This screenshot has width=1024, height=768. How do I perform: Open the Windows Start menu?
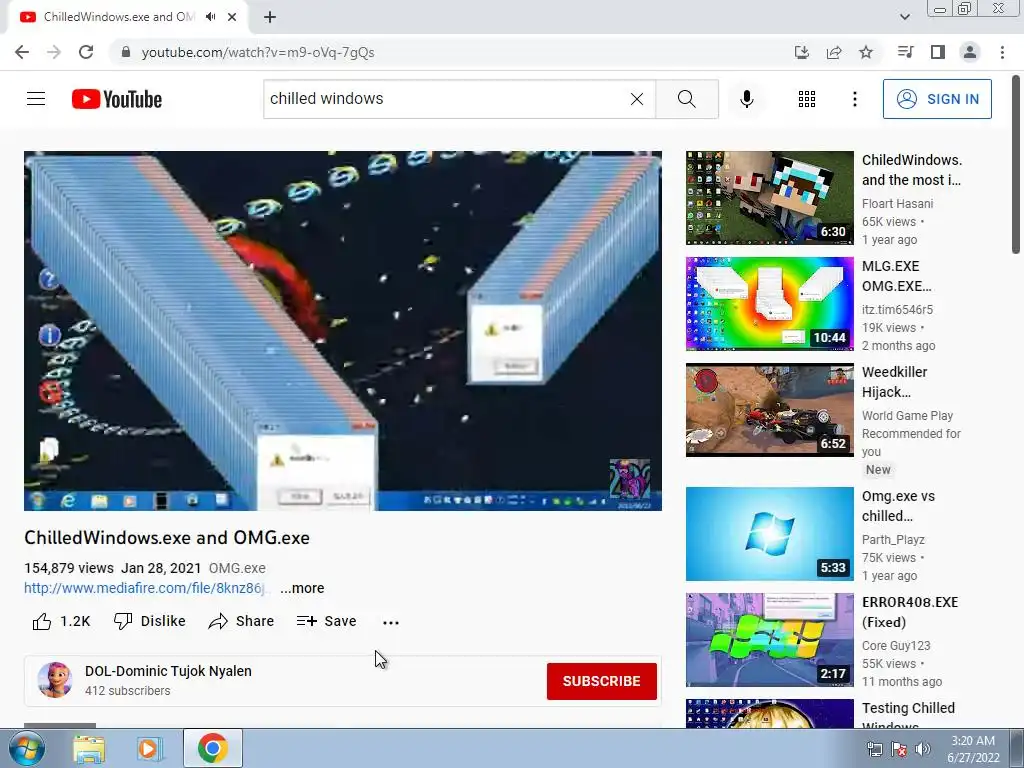click(x=26, y=748)
